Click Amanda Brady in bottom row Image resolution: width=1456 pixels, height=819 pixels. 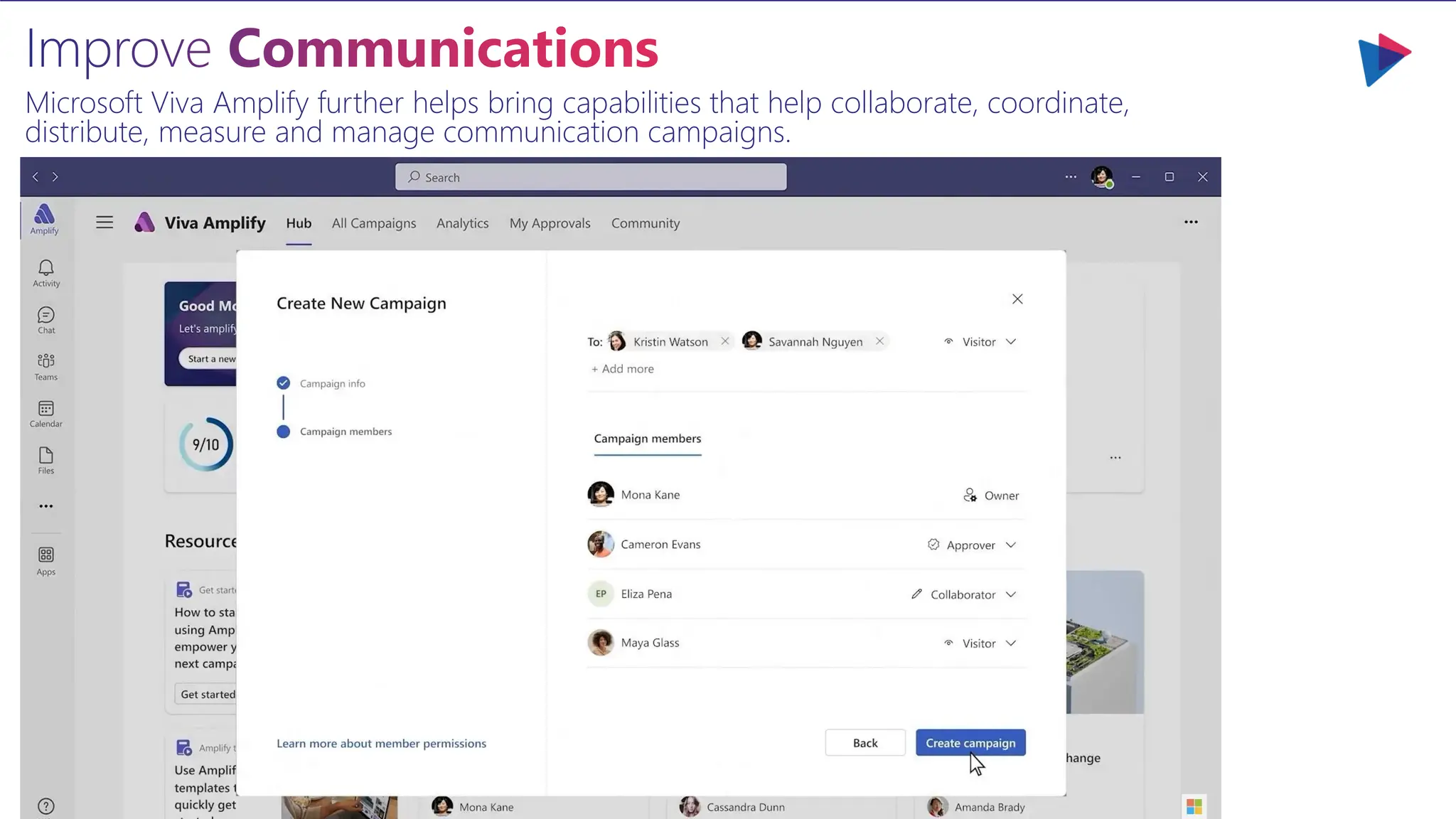(976, 807)
